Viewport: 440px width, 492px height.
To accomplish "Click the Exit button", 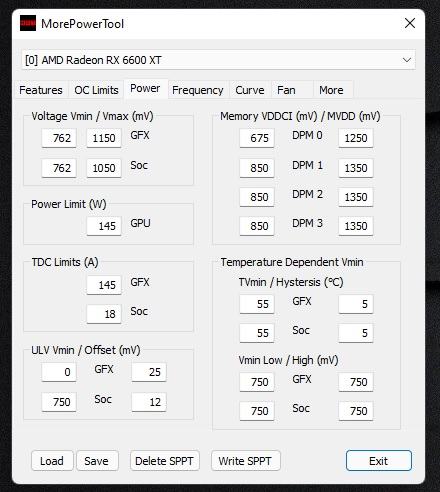I will click(x=379, y=461).
